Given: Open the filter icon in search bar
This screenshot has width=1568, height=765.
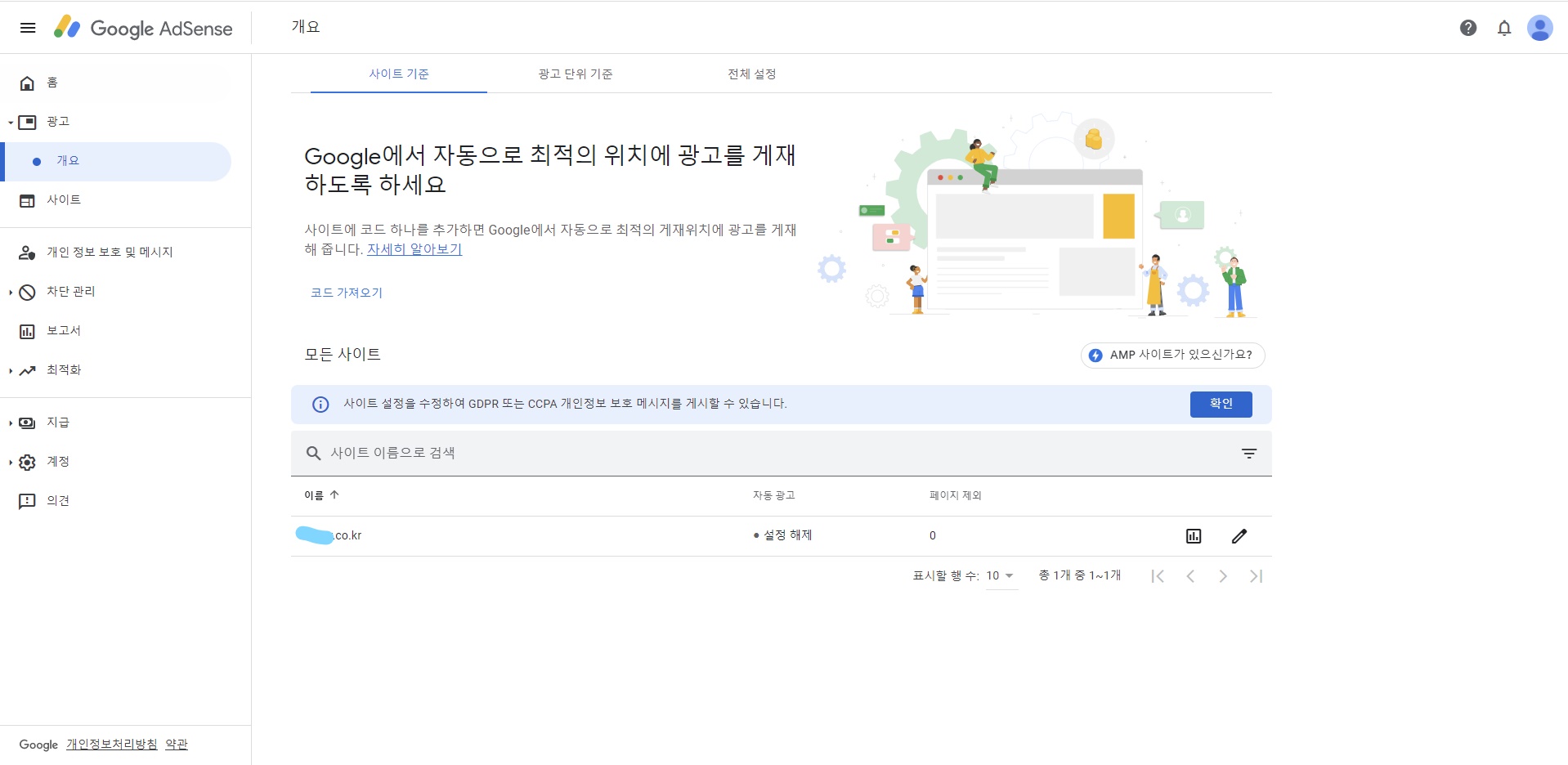Looking at the screenshot, I should [1249, 454].
